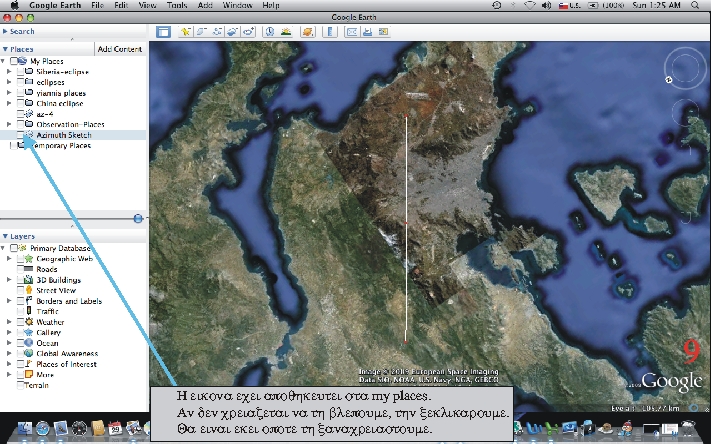
Task: Collapse the My Places tree
Action: 3,61
